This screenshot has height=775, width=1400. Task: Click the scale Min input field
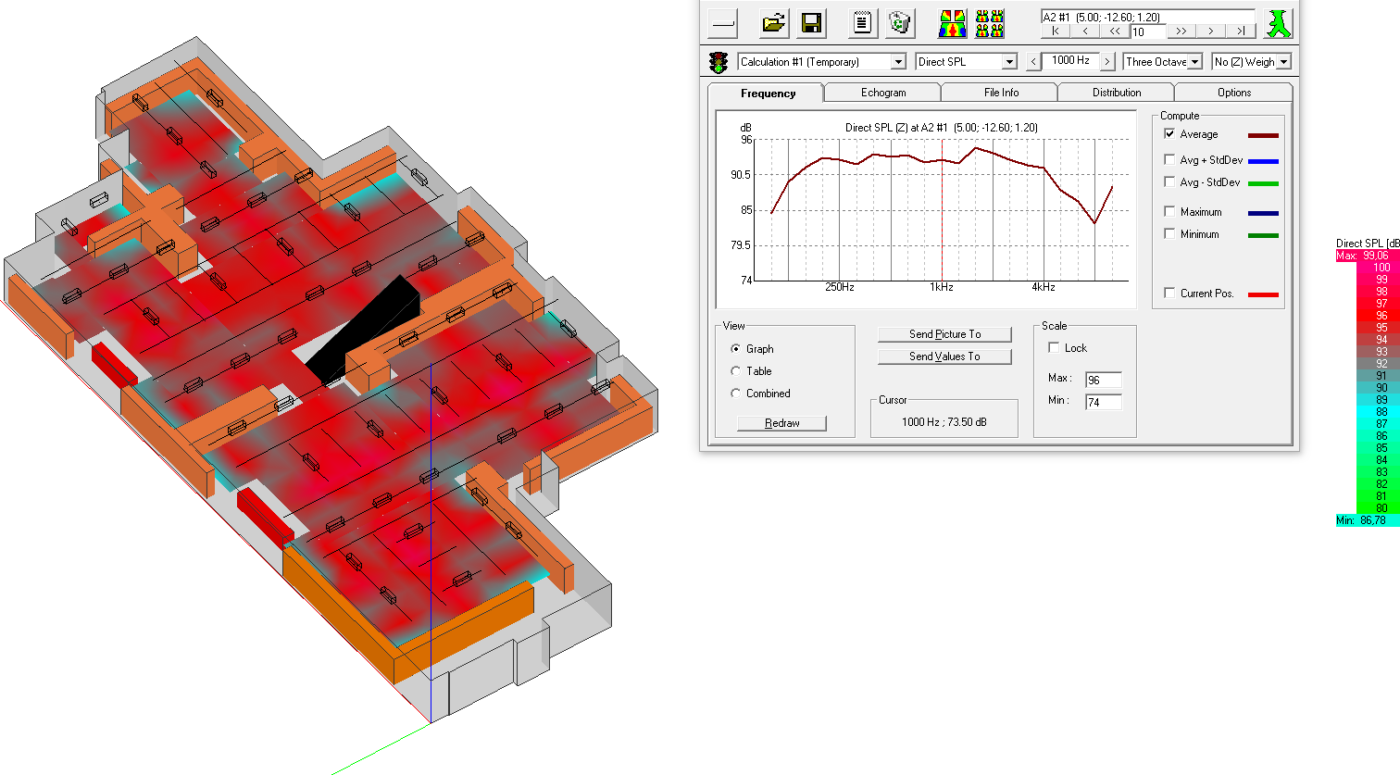click(1103, 401)
